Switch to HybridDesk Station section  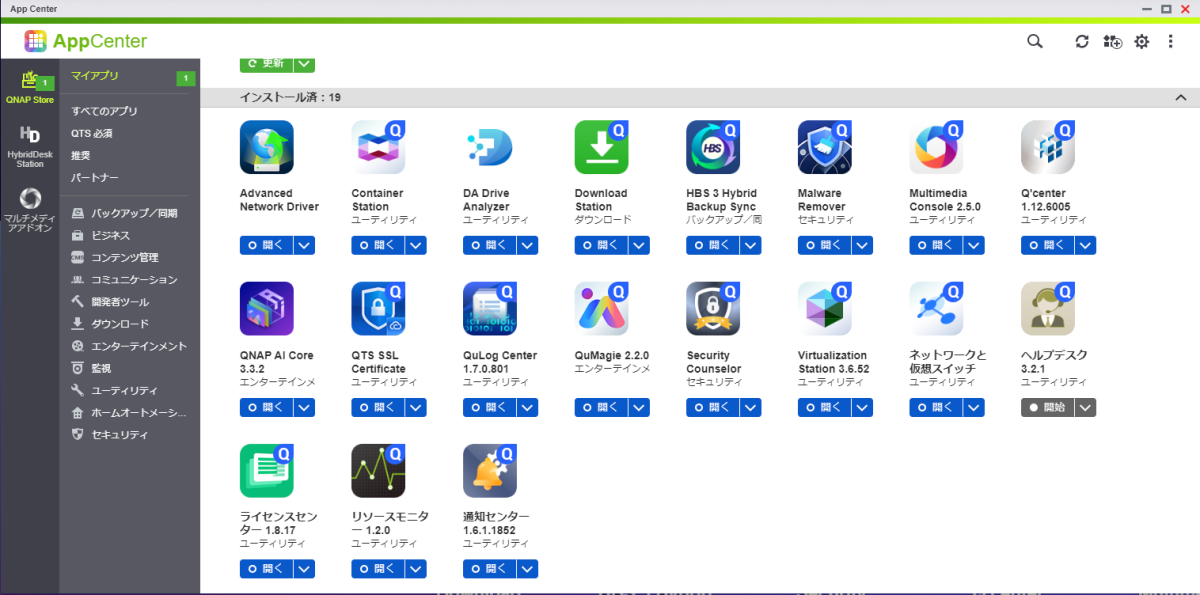[30, 146]
